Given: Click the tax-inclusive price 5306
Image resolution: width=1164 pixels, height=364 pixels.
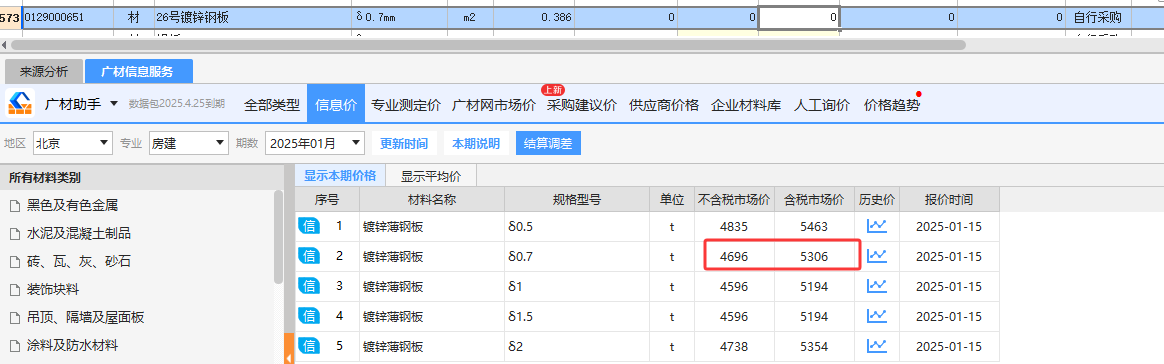Looking at the screenshot, I should click(814, 256).
